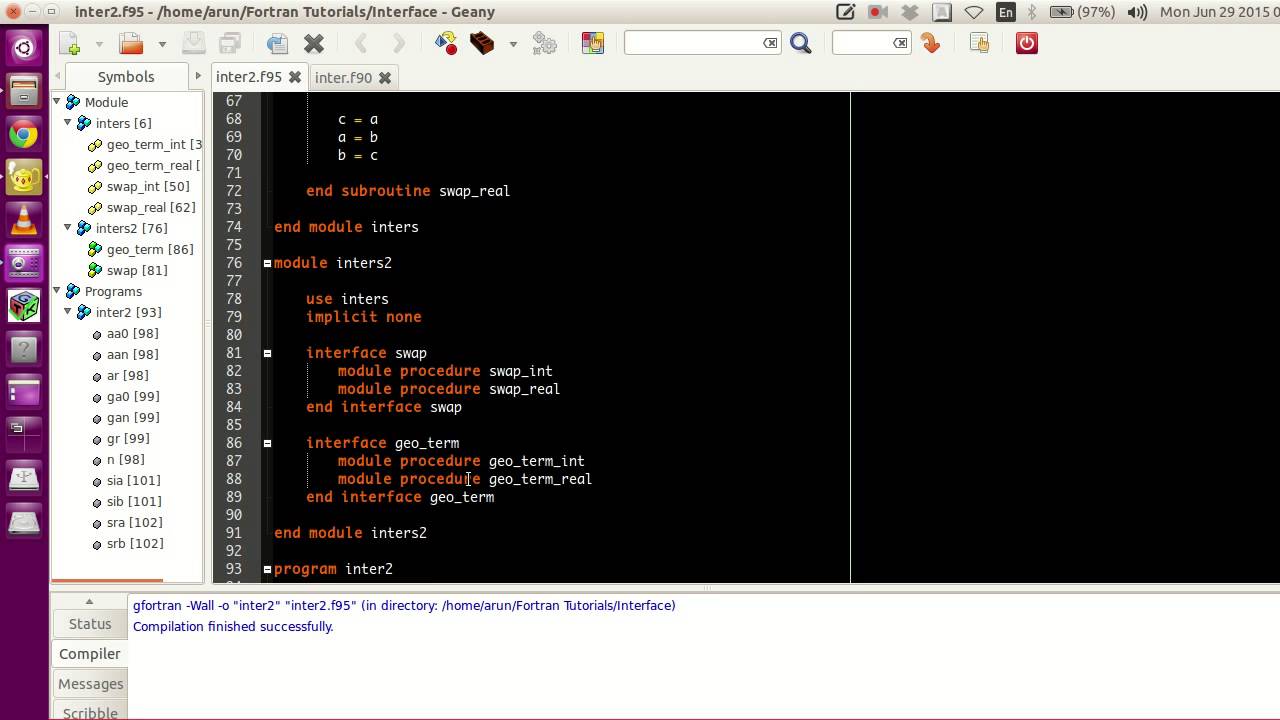Clear the goto line field
The height and width of the screenshot is (720, 1280).
900,43
